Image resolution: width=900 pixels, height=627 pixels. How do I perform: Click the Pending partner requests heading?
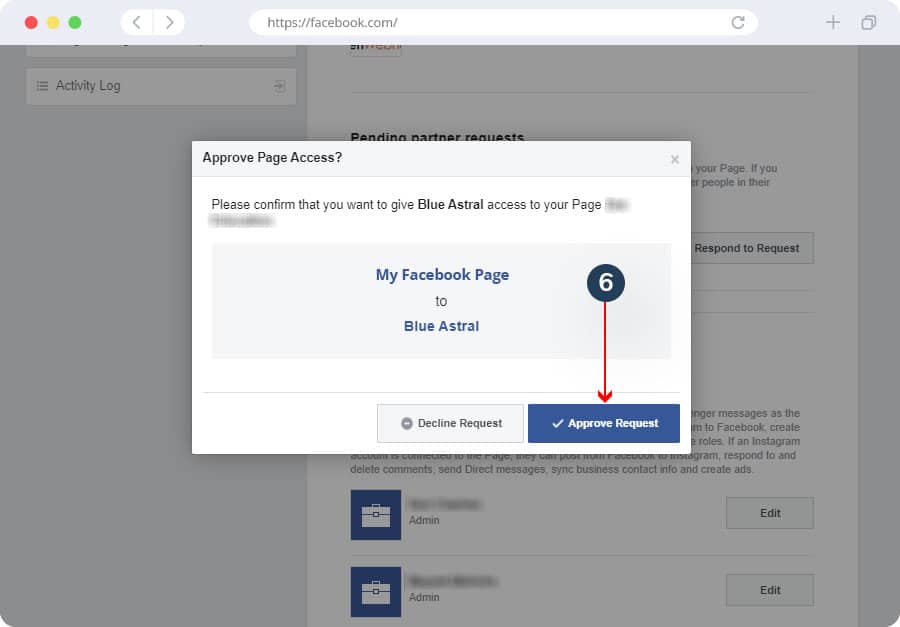click(x=437, y=137)
